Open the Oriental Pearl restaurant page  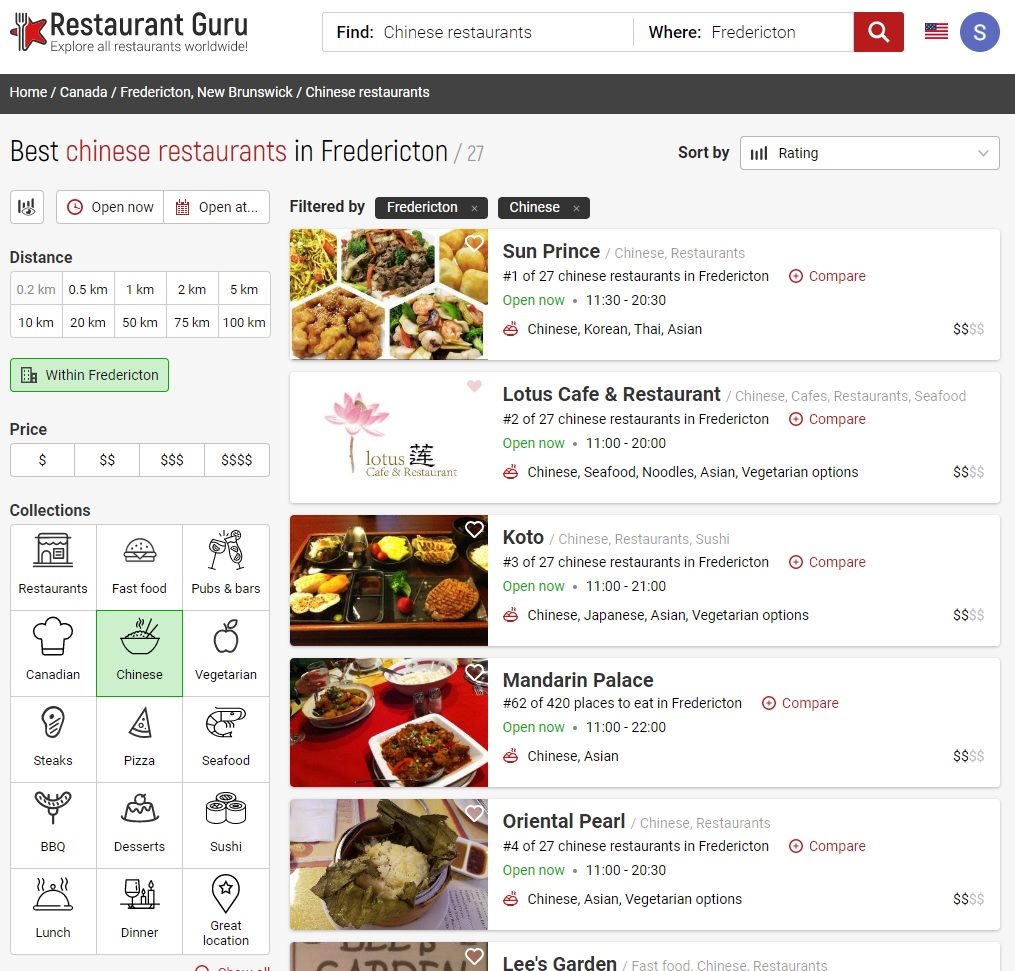[564, 821]
